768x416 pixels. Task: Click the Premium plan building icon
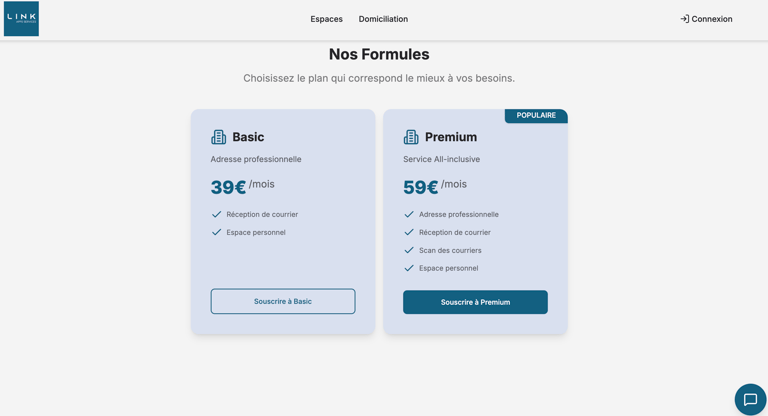(411, 137)
